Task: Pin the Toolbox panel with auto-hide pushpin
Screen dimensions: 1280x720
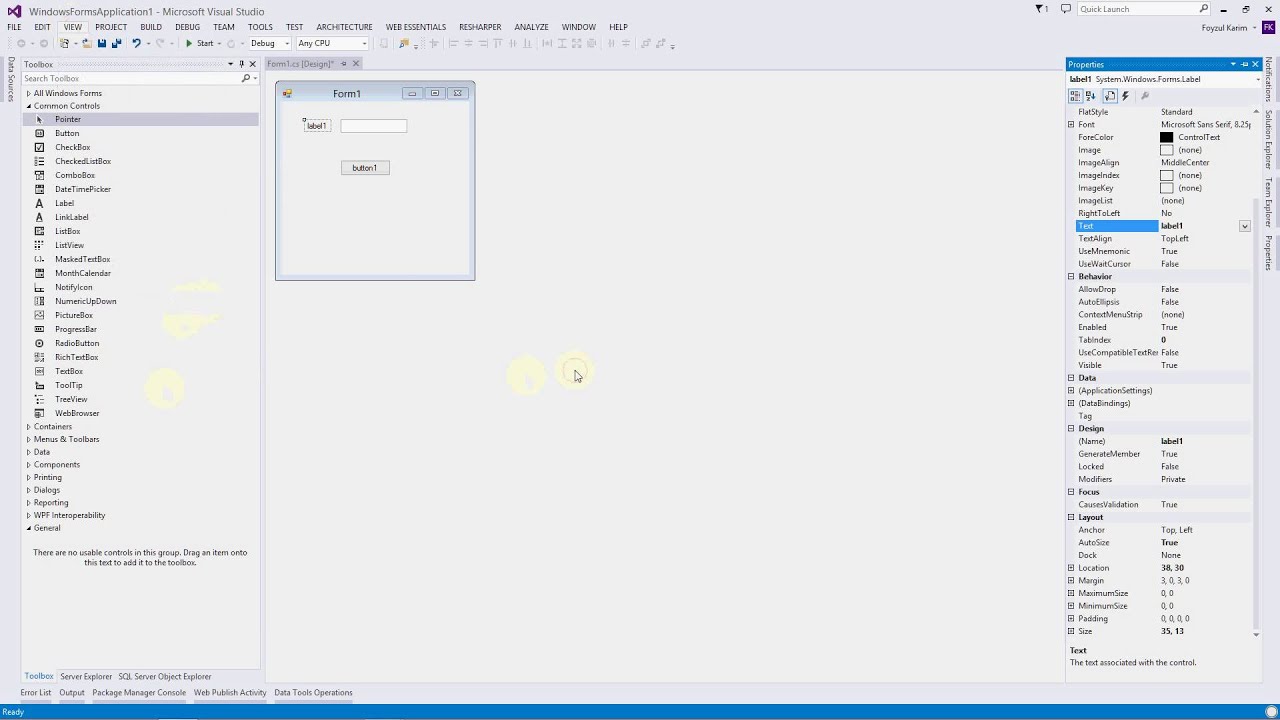Action: point(241,64)
